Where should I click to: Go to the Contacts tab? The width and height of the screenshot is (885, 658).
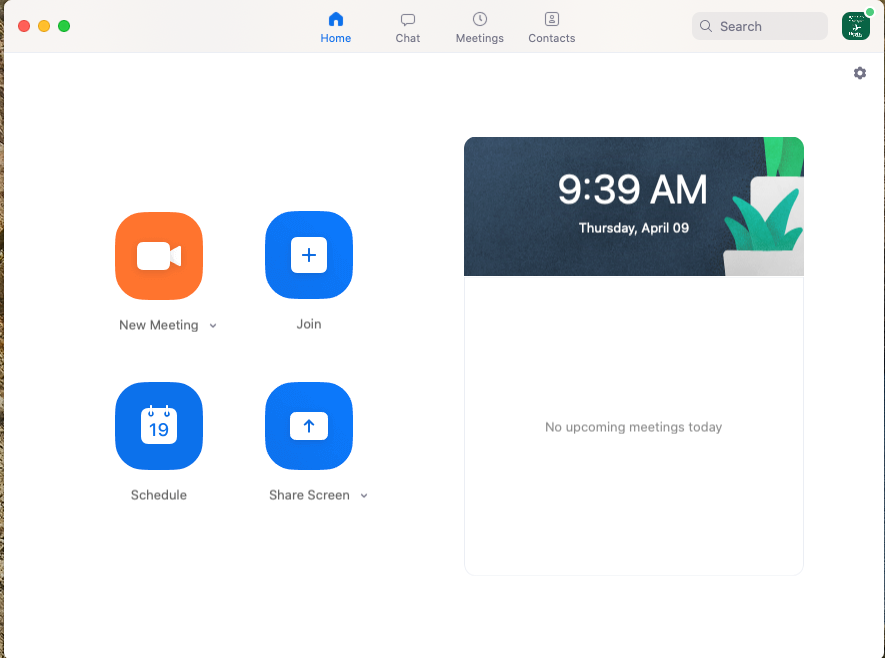(552, 27)
